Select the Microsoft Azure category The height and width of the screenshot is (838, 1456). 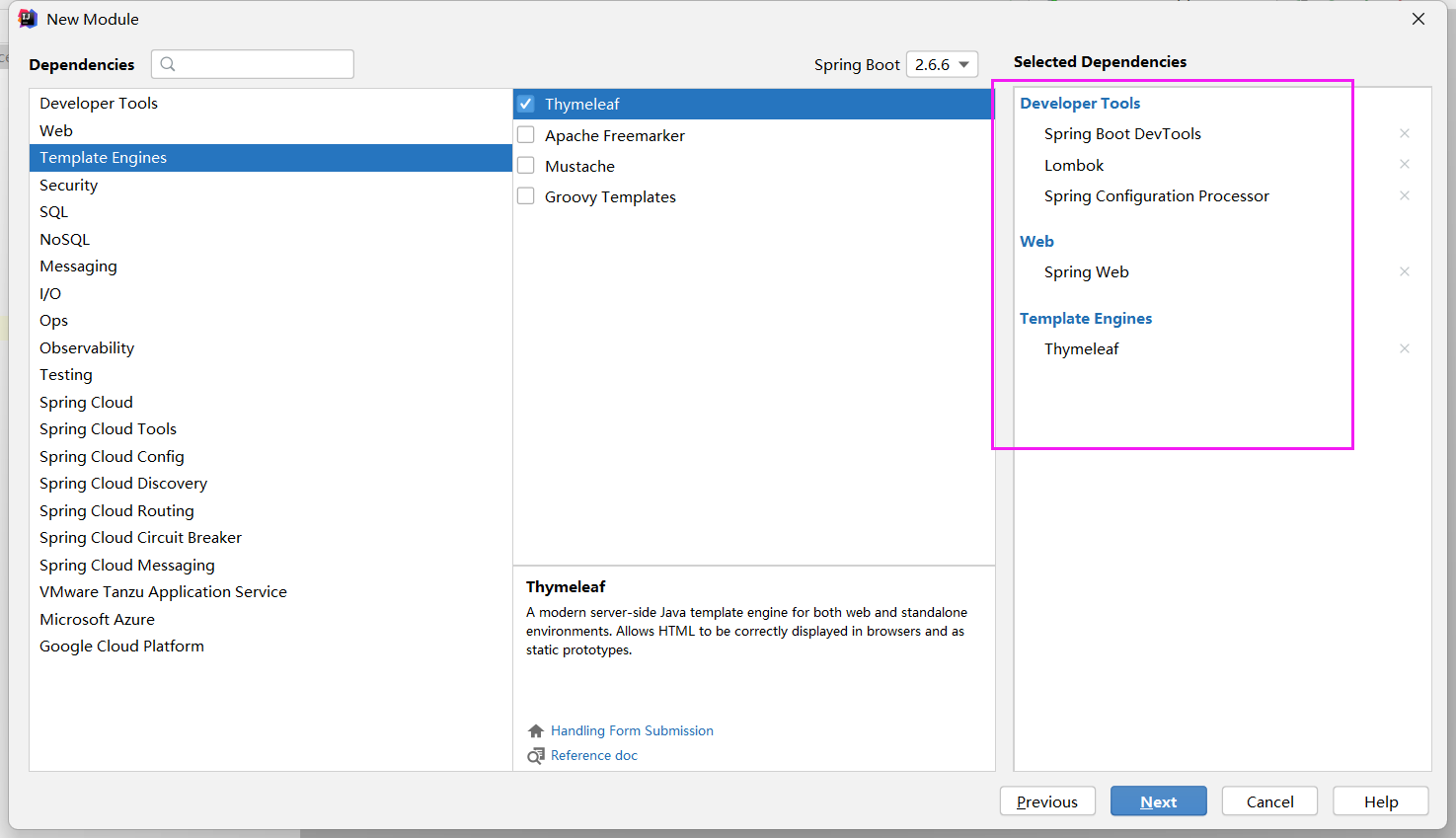270,619
